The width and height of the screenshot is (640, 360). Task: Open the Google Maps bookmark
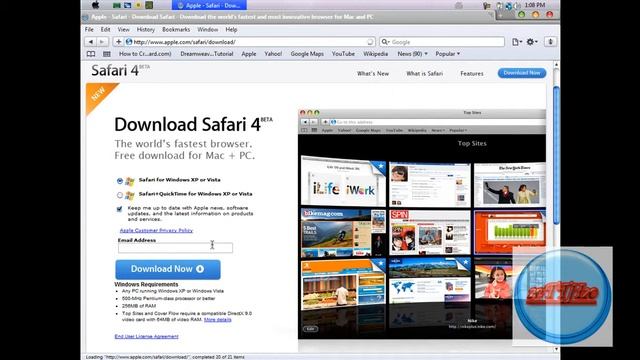pos(307,54)
